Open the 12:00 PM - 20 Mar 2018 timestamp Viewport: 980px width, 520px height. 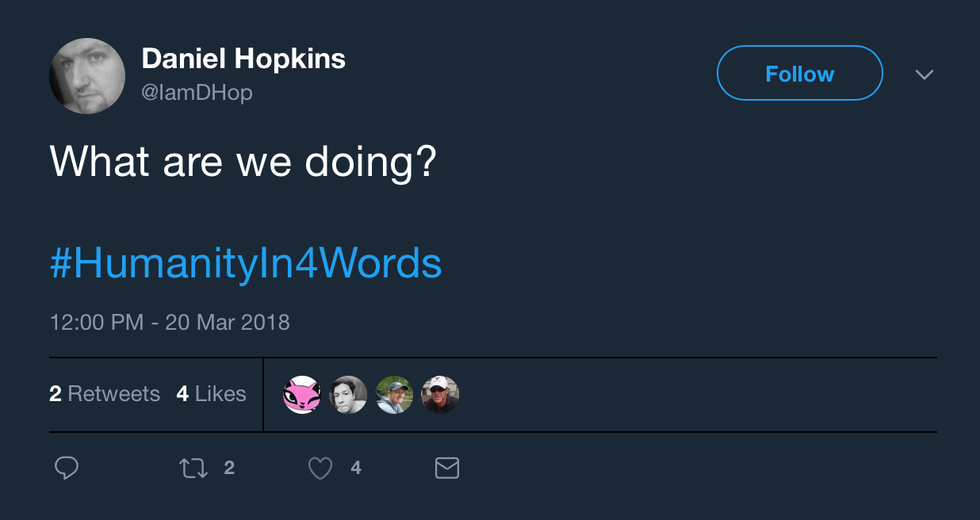click(169, 322)
